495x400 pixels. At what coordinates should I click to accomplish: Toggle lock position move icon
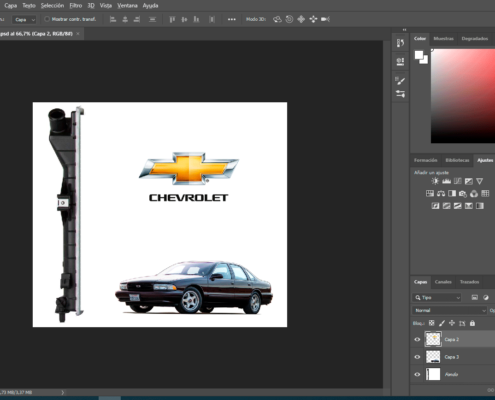(x=452, y=323)
